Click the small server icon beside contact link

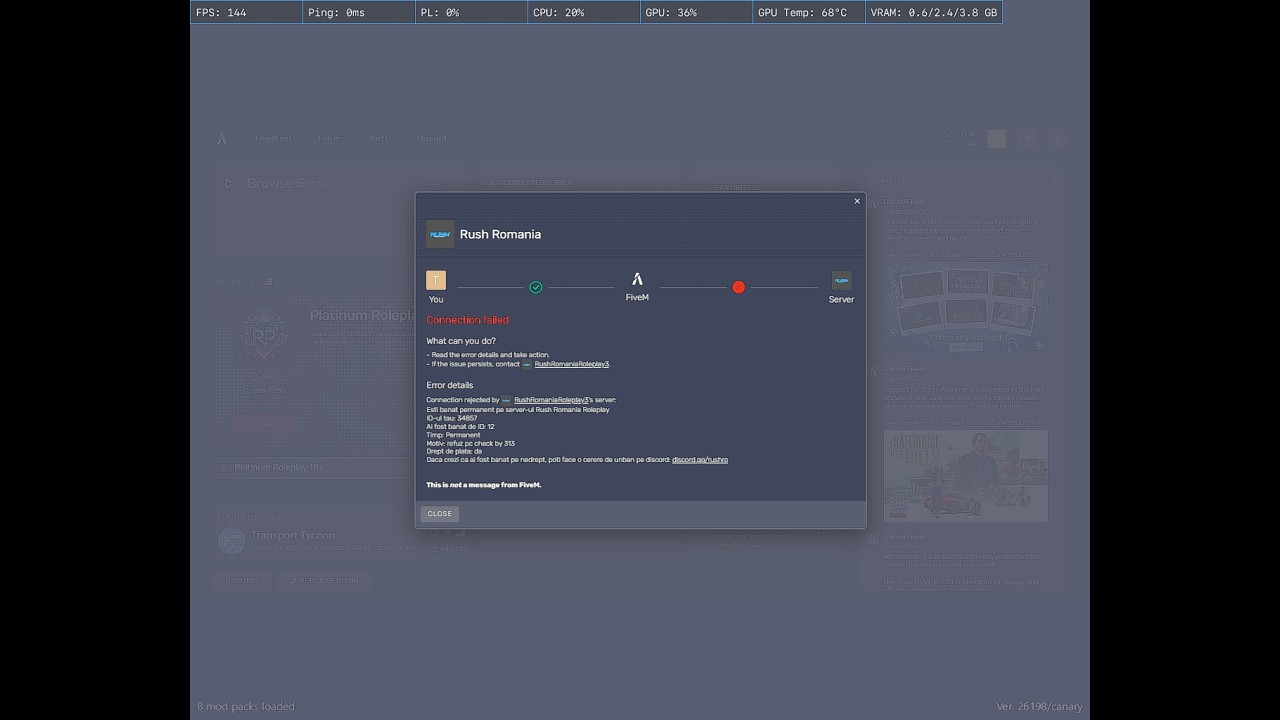[x=527, y=364]
